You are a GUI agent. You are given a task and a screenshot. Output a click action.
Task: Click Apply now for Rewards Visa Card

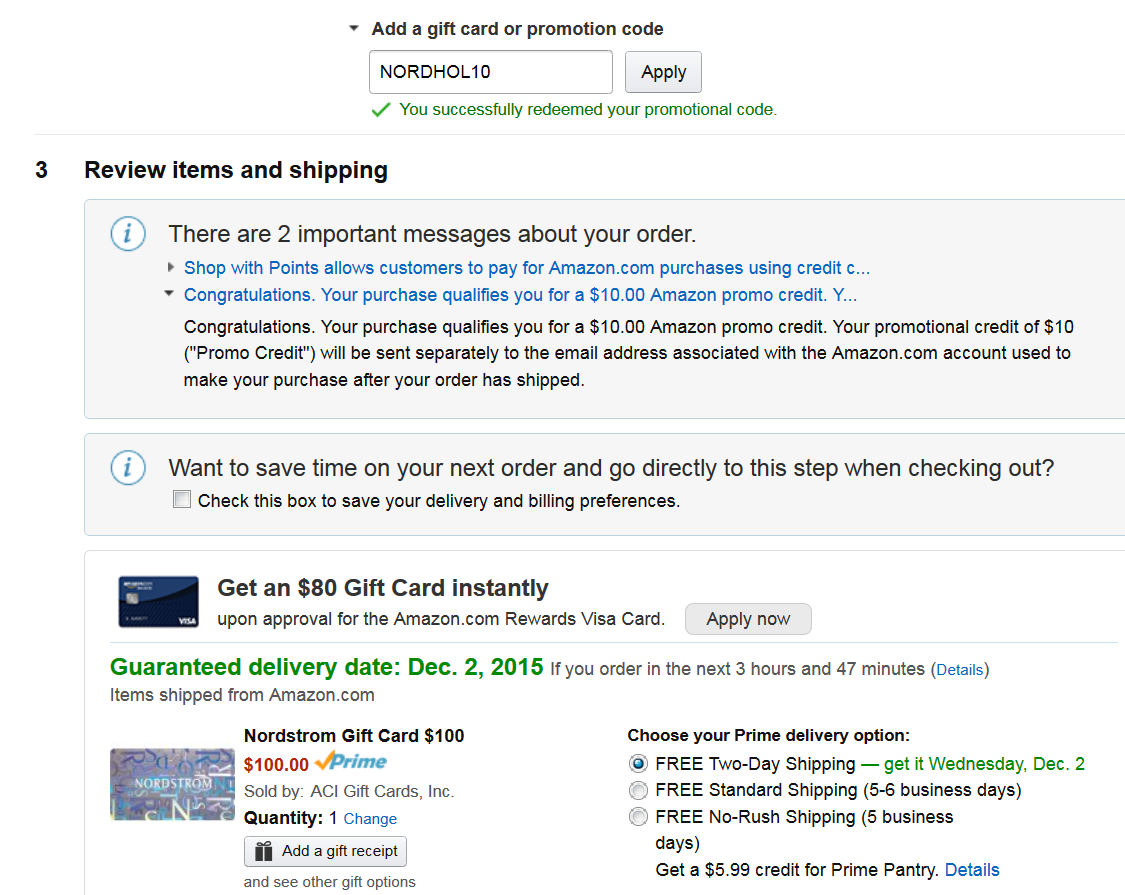748,619
